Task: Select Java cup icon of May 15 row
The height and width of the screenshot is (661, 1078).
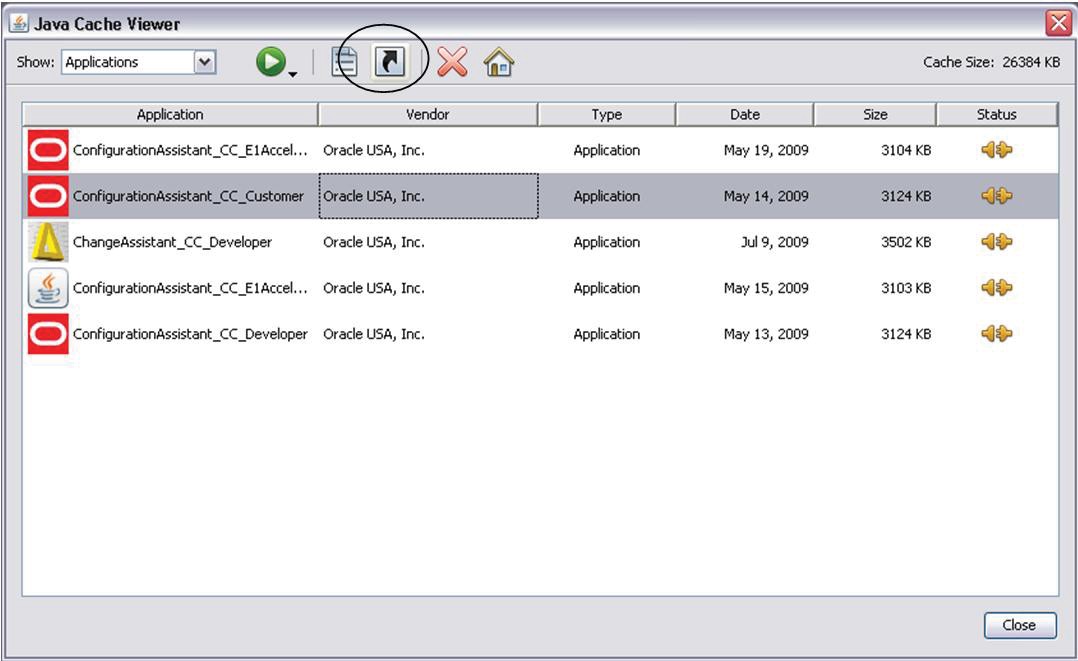Action: 48,288
